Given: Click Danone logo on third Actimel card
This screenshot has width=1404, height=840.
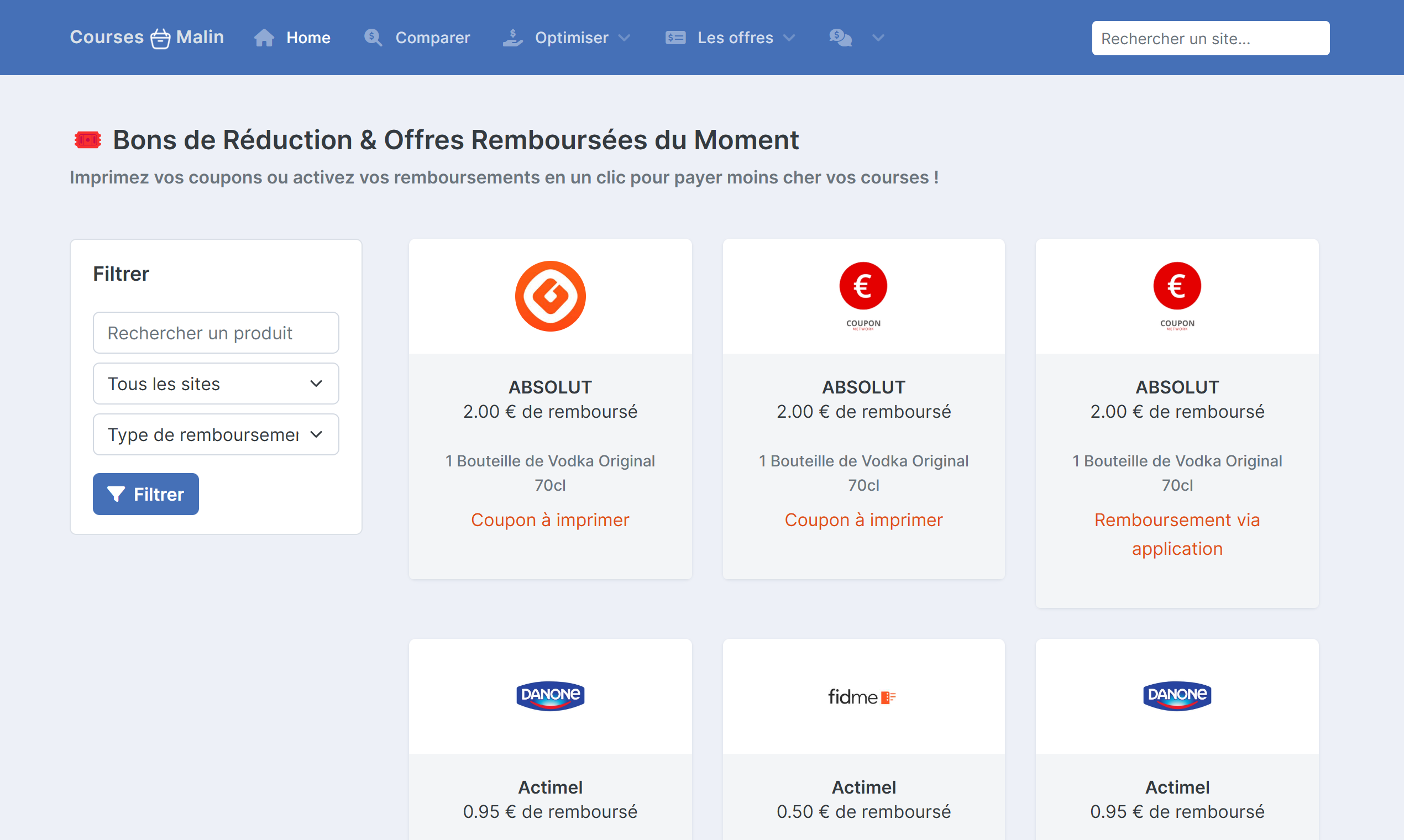Looking at the screenshot, I should point(1177,696).
